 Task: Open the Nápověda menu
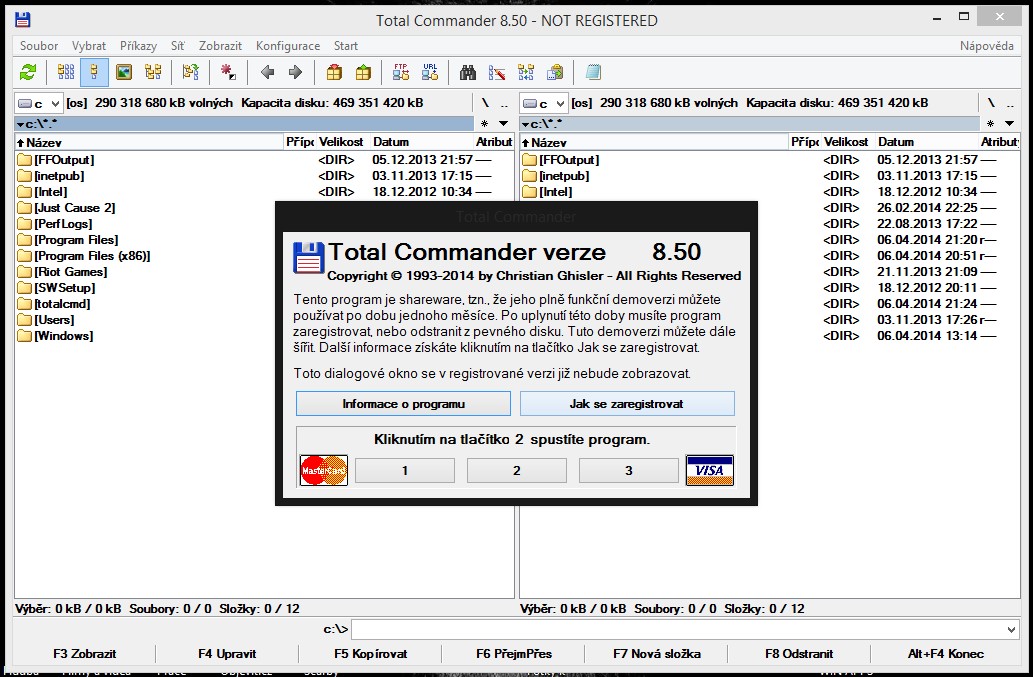pos(986,45)
